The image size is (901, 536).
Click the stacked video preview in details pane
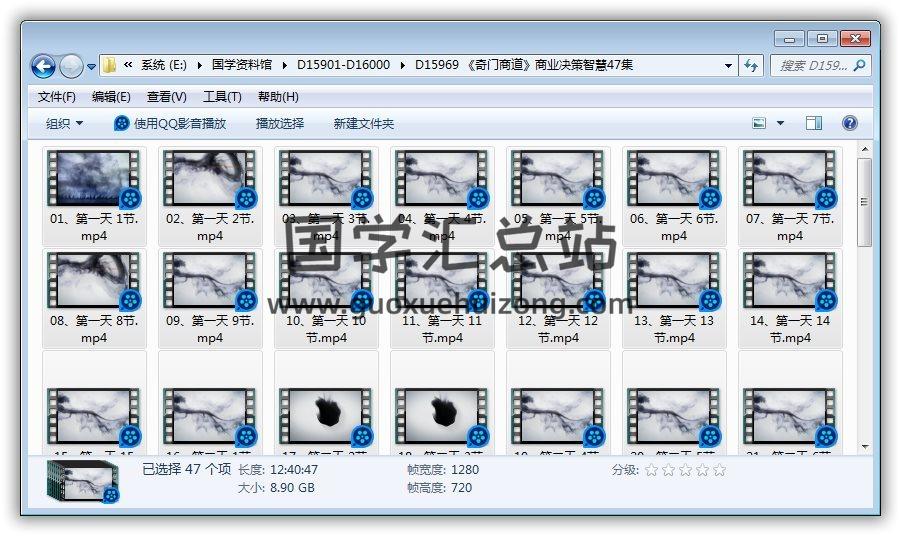point(83,483)
